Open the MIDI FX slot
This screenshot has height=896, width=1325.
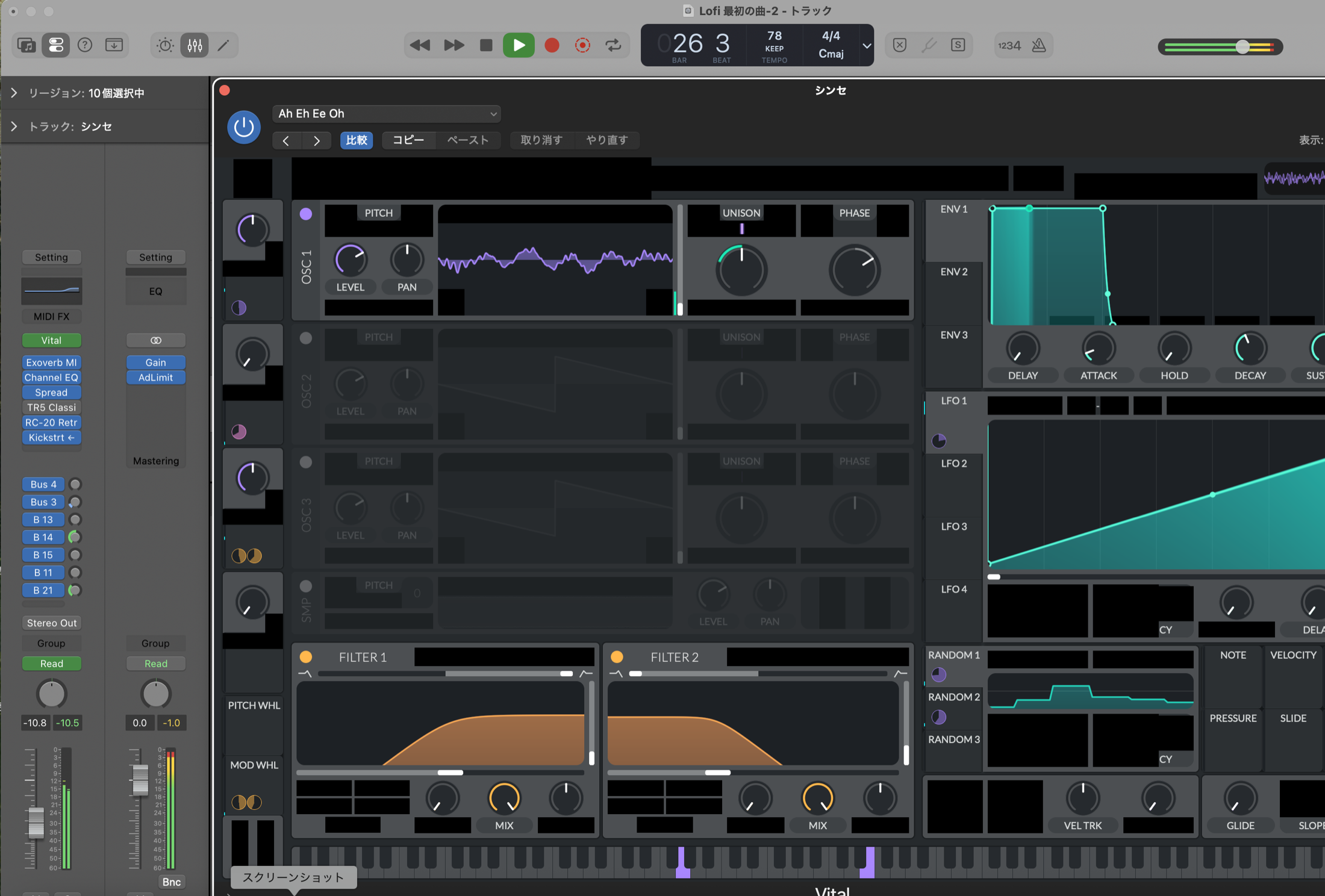[x=51, y=316]
